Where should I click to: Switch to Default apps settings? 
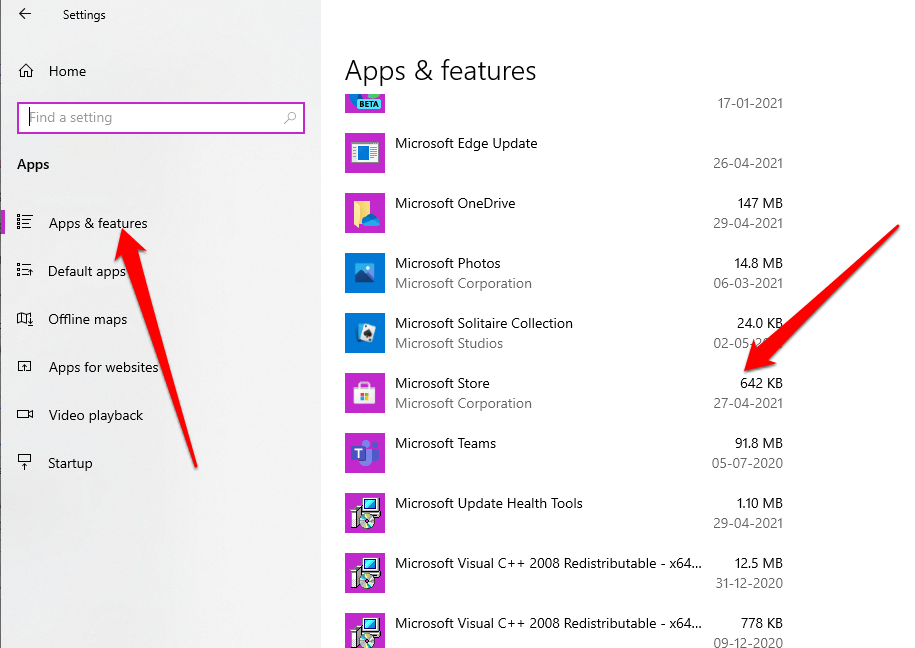[x=87, y=271]
